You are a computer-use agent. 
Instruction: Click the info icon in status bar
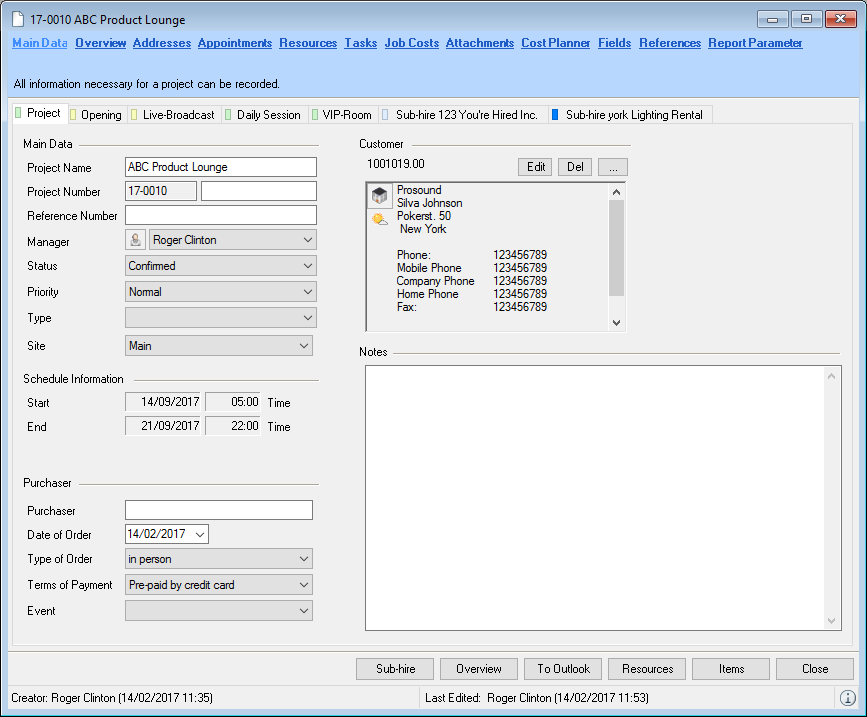pyautogui.click(x=847, y=698)
